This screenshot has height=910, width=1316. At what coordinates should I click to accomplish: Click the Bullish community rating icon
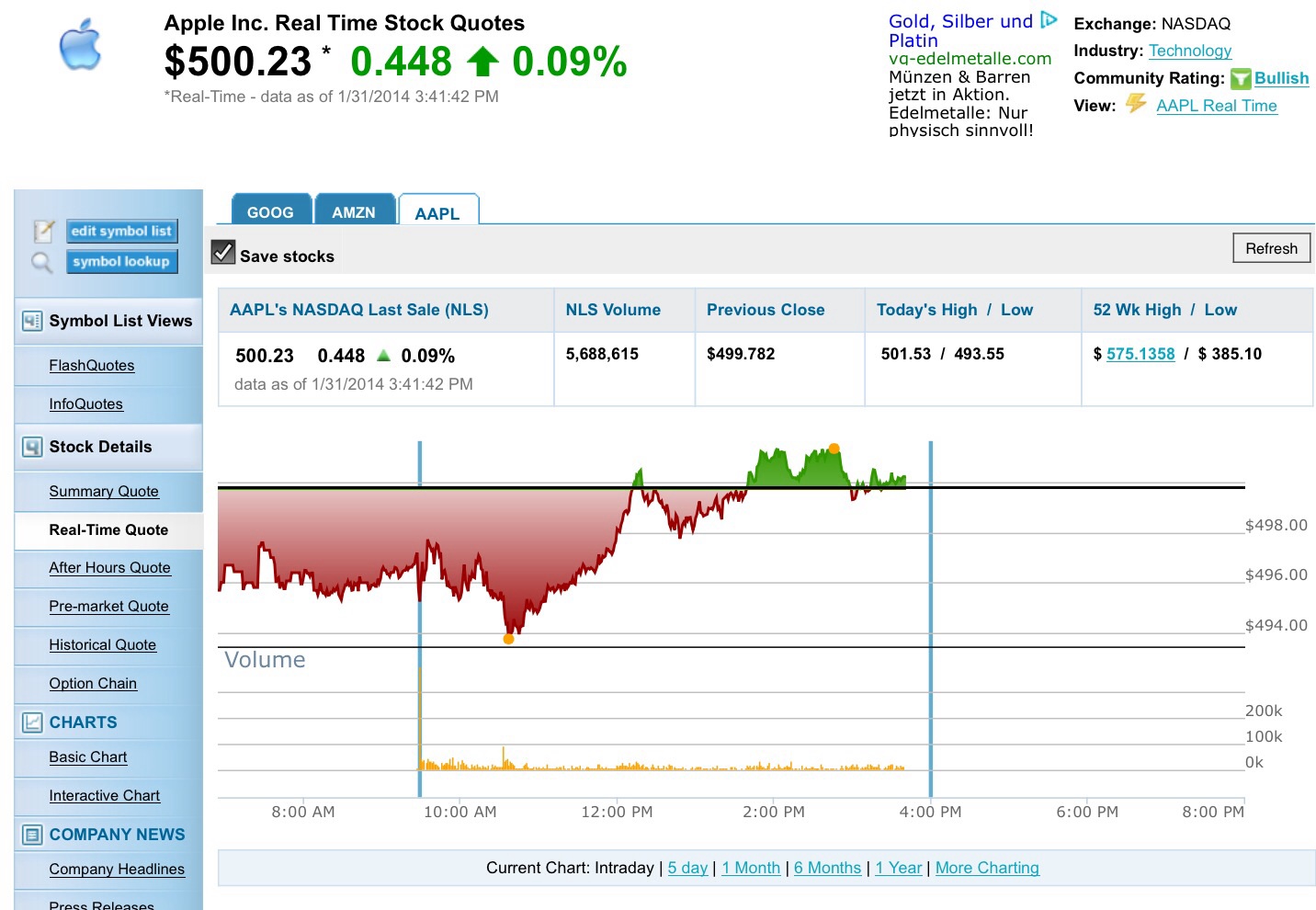(x=1241, y=79)
